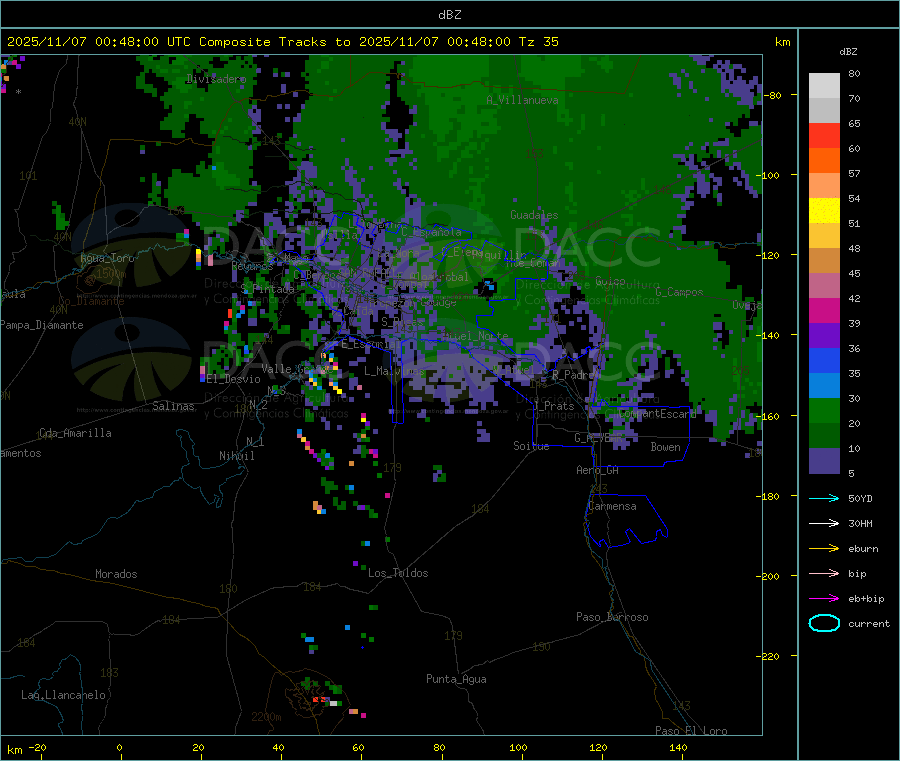Pick the magenta swatch between 42 and 39
This screenshot has width=900, height=761.
pos(824,310)
